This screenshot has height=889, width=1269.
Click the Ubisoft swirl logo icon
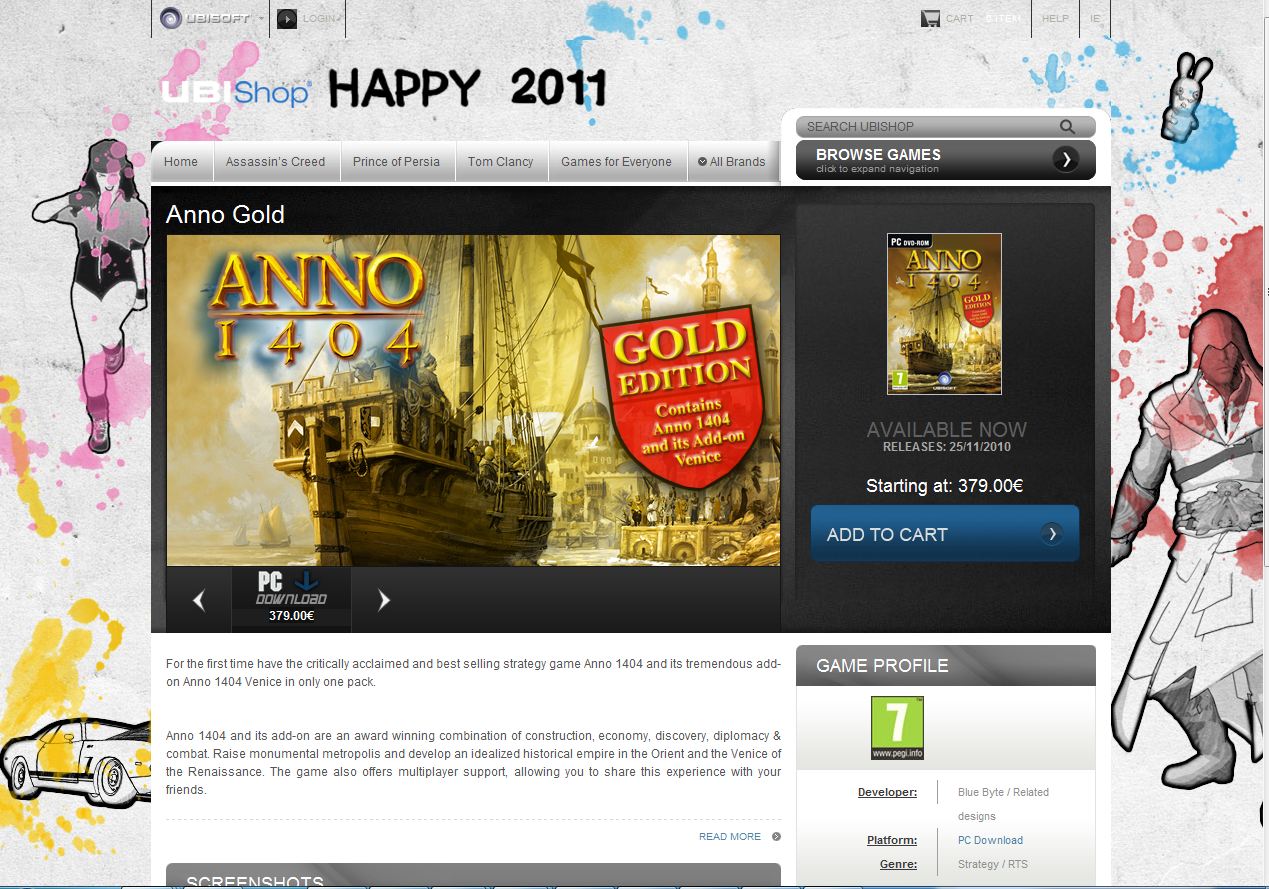tap(171, 18)
